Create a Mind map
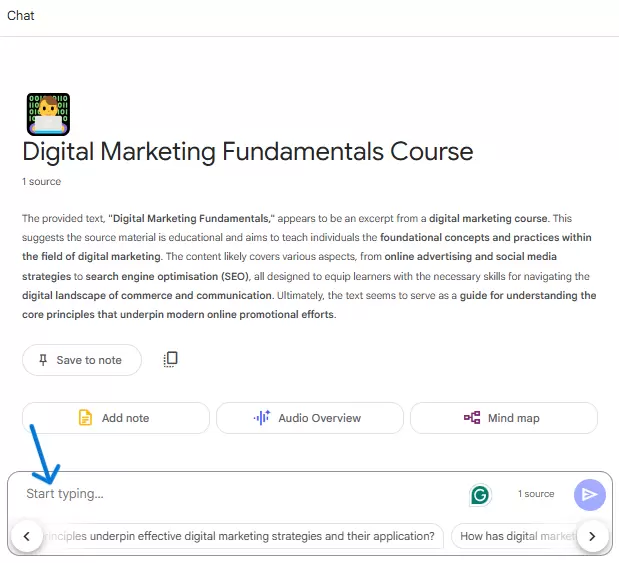This screenshot has height=563, width=619. coord(504,418)
